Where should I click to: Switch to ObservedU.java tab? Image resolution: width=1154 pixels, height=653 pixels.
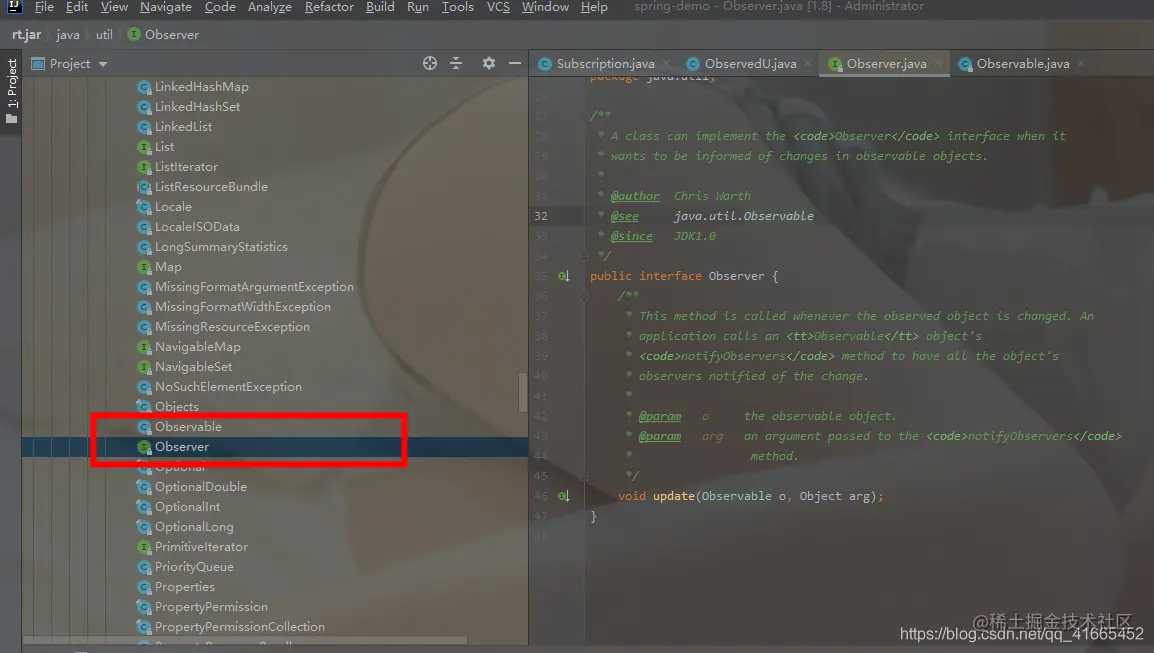(x=750, y=64)
